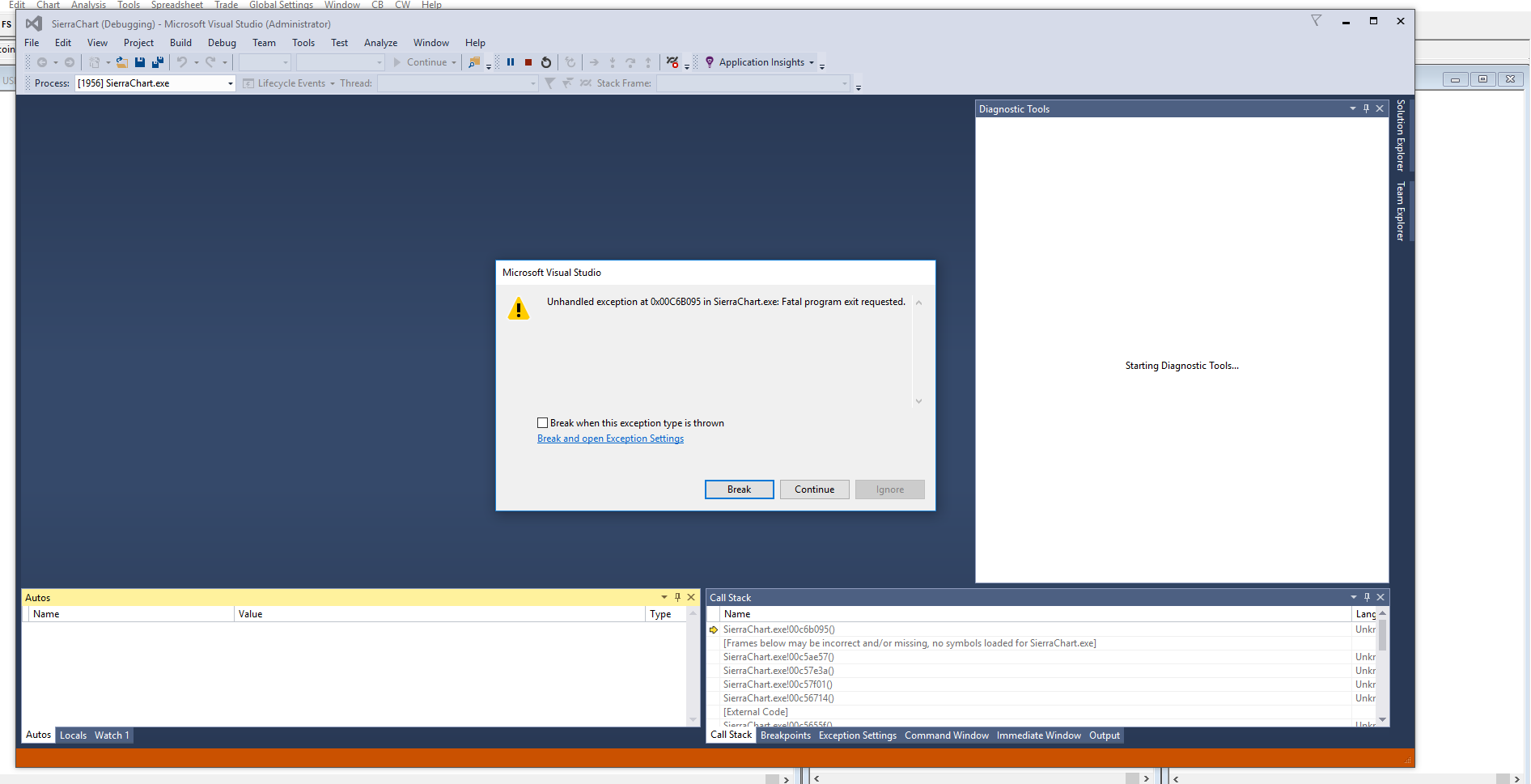Open Global Settings menu in background Sierra Chart window
The width and height of the screenshot is (1531, 784).
pos(281,5)
